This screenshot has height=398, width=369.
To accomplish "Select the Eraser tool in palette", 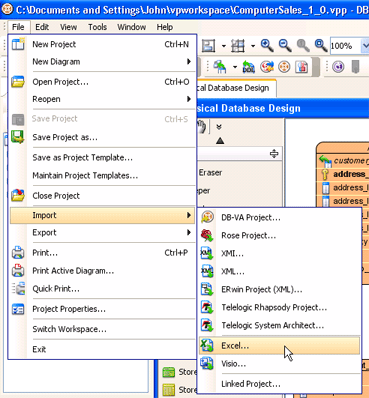I will [x=210, y=172].
